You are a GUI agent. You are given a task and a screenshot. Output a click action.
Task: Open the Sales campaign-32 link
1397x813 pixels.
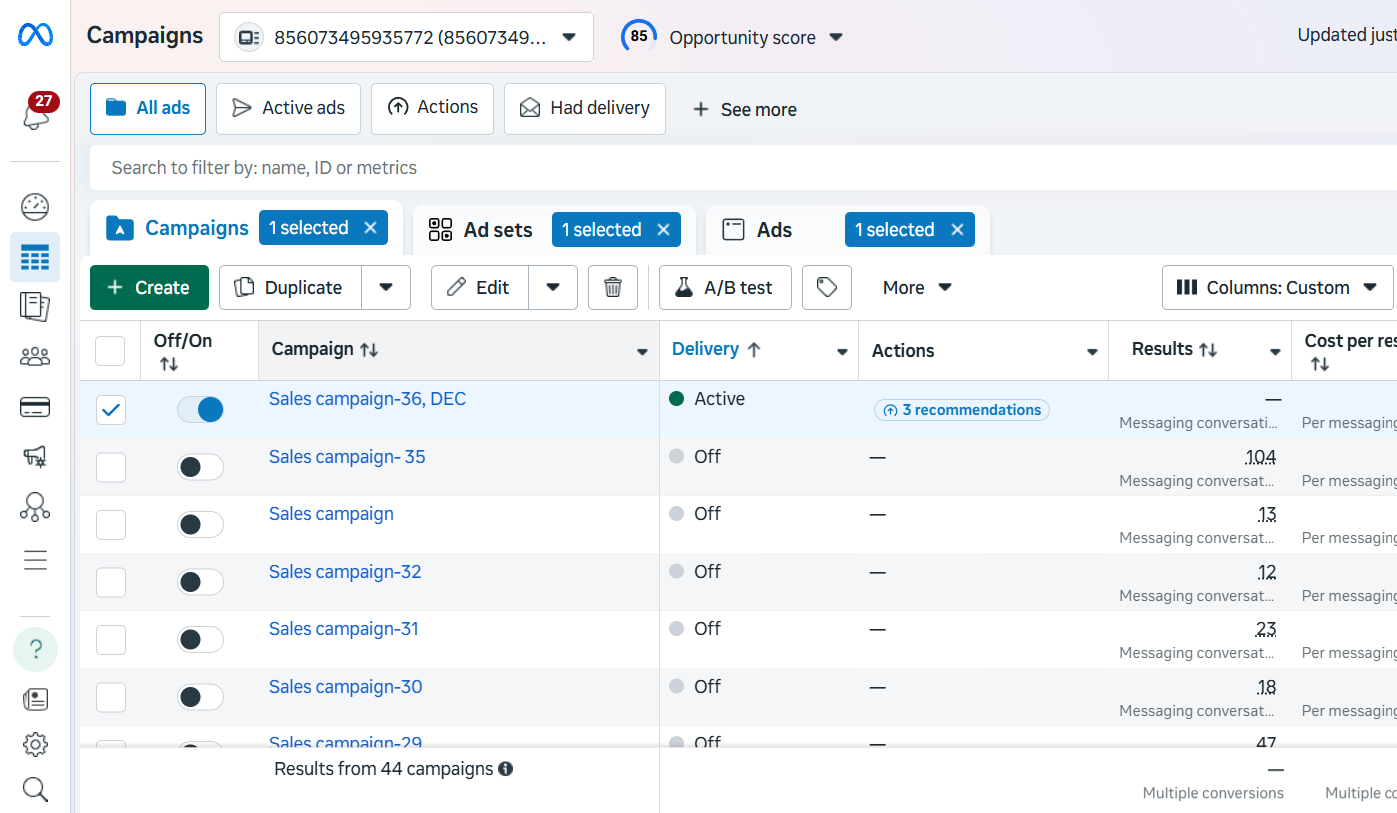(344, 571)
